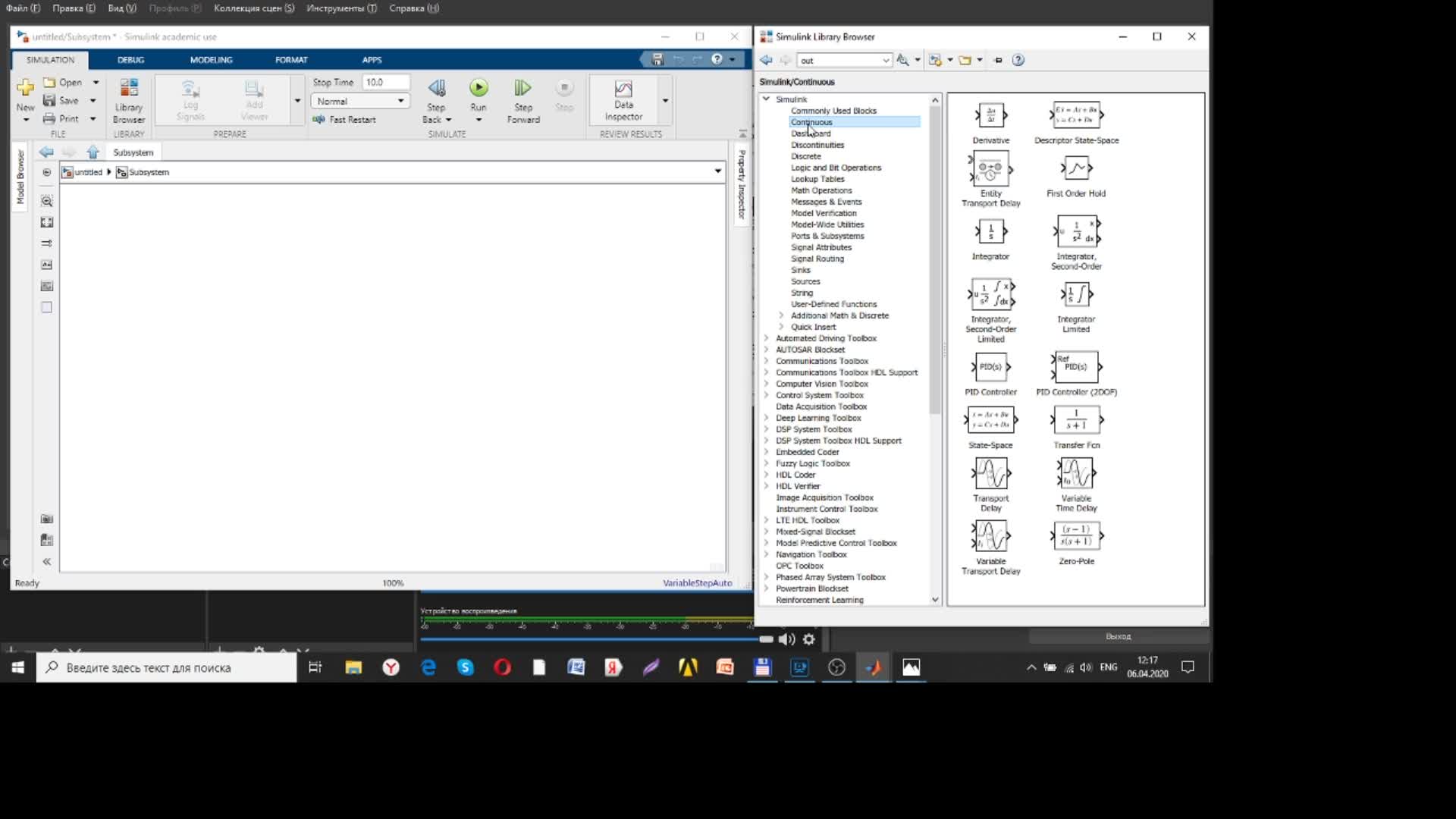The width and height of the screenshot is (1456, 819).
Task: Click the Step Back button
Action: tap(437, 101)
